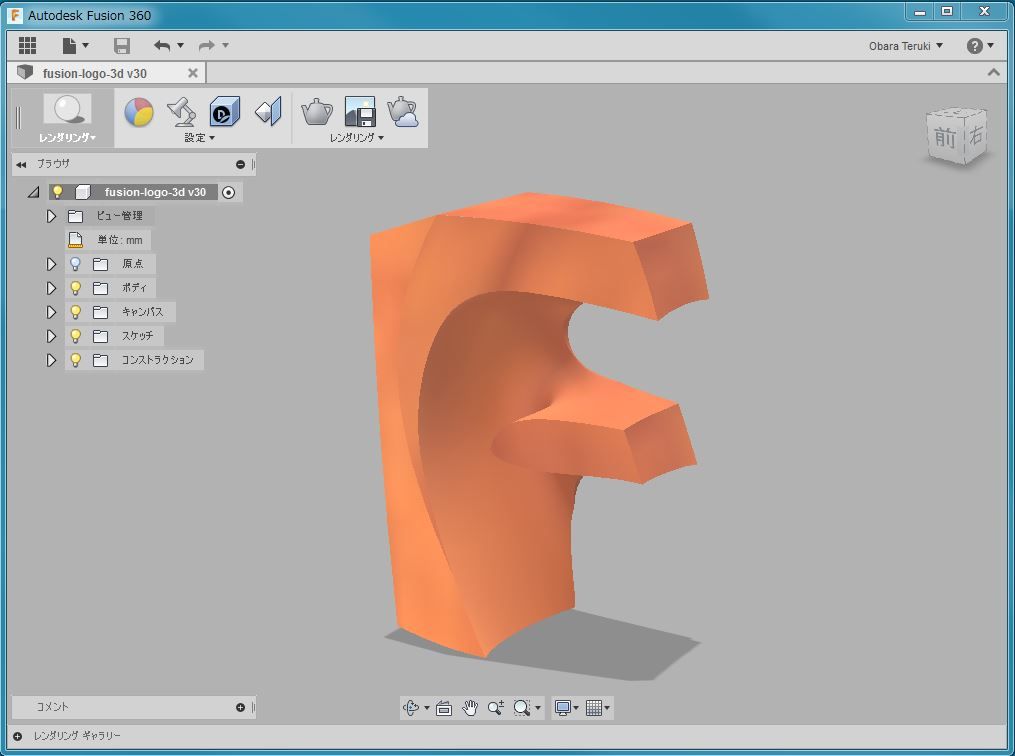Expand the コンストラクション folder
The width and height of the screenshot is (1015, 756).
[51, 360]
